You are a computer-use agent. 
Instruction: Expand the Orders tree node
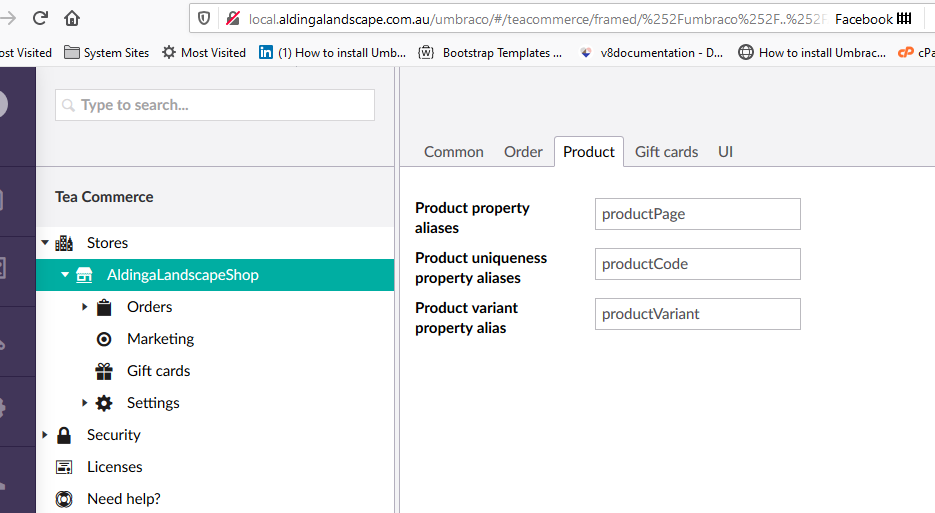tap(85, 307)
